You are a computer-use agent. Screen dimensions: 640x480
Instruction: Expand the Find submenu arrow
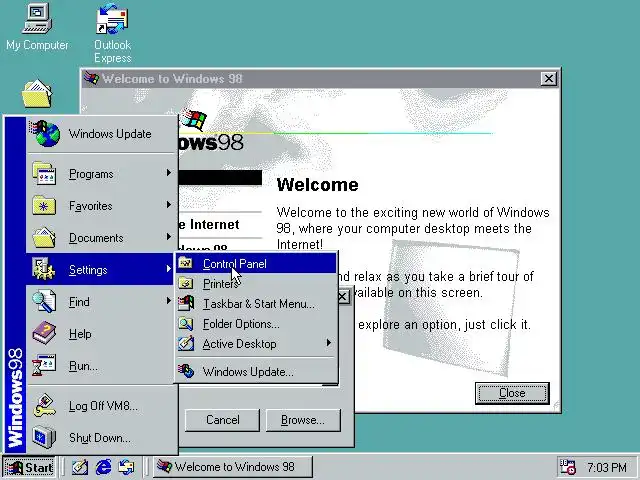[x=169, y=301]
